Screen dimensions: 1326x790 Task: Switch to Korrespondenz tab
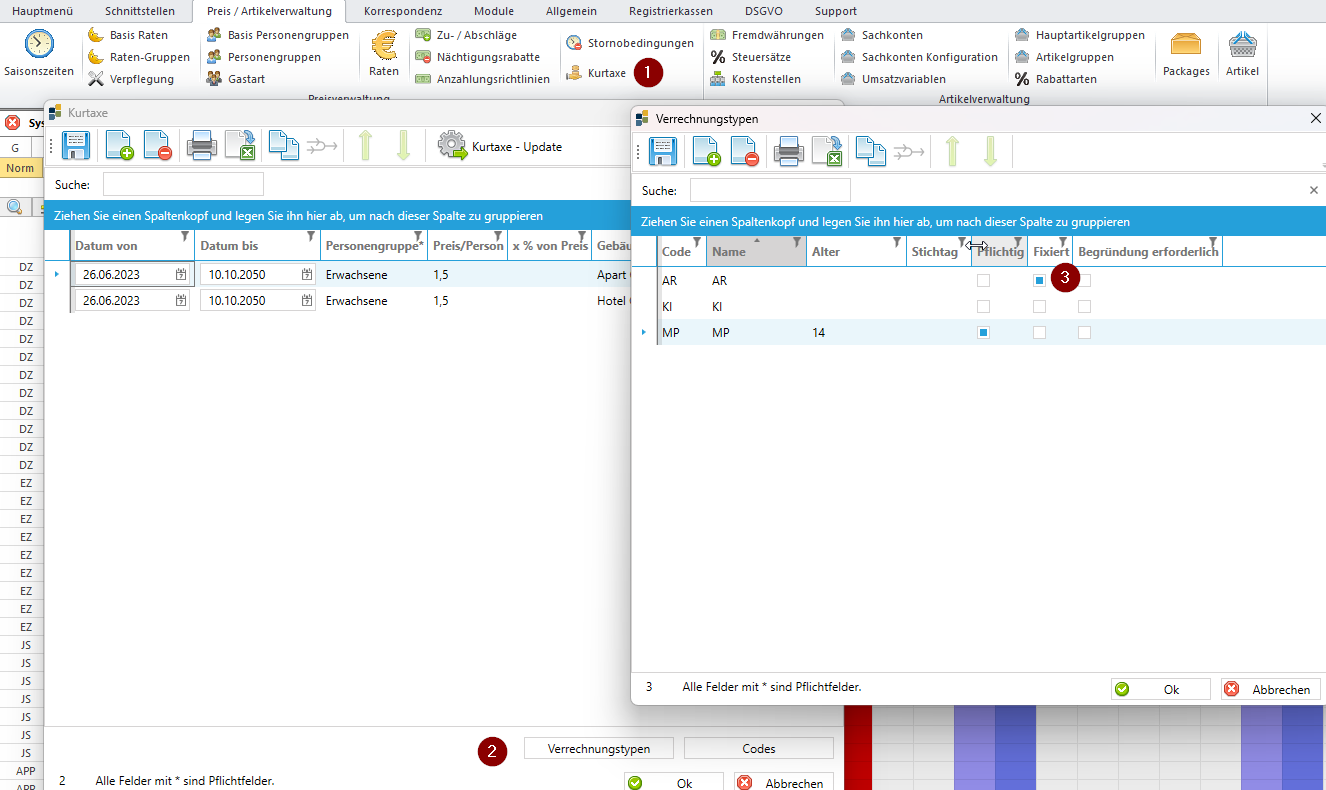tap(403, 11)
